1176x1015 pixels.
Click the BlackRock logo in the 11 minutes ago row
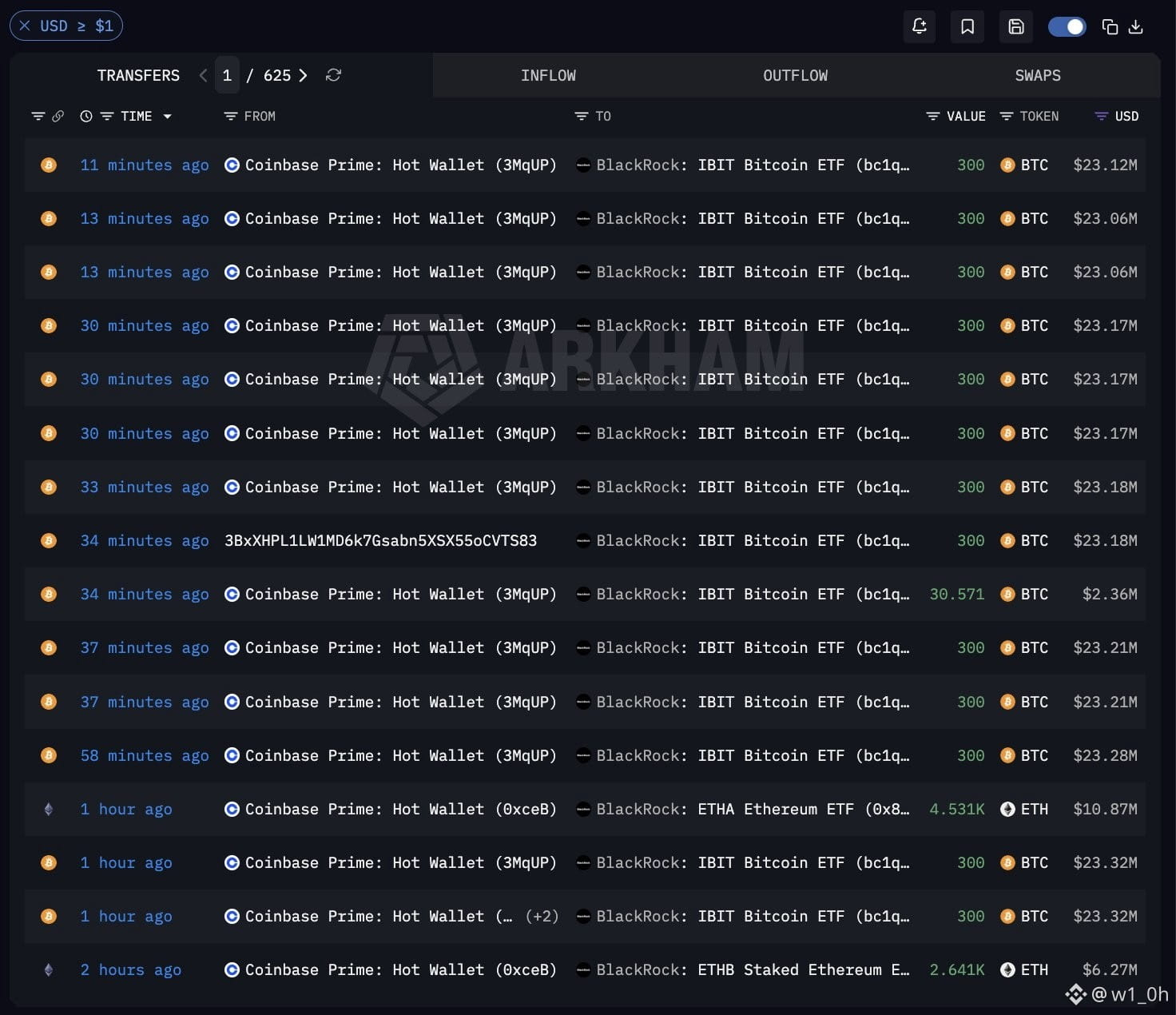(583, 165)
